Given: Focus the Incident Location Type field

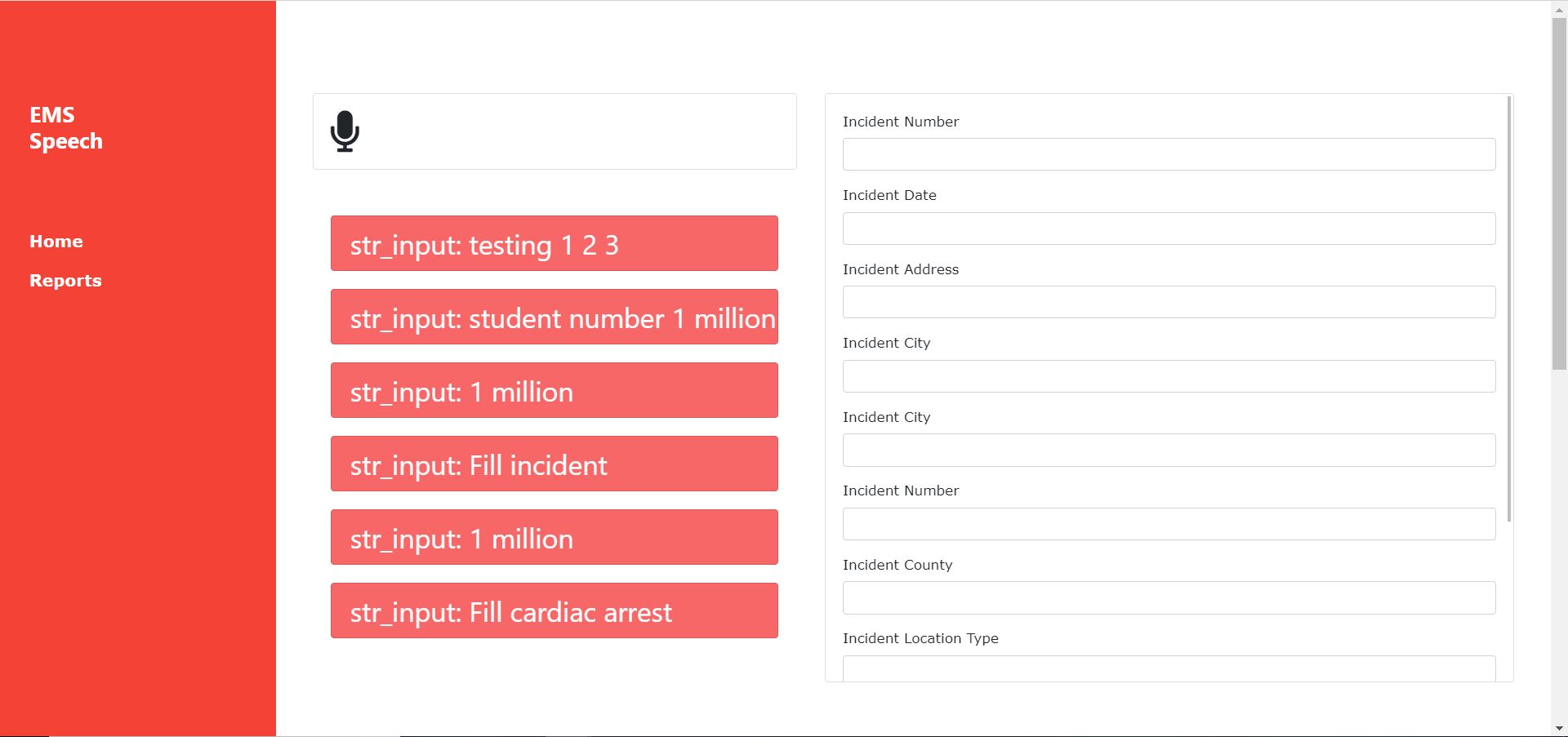Looking at the screenshot, I should pos(1169,668).
